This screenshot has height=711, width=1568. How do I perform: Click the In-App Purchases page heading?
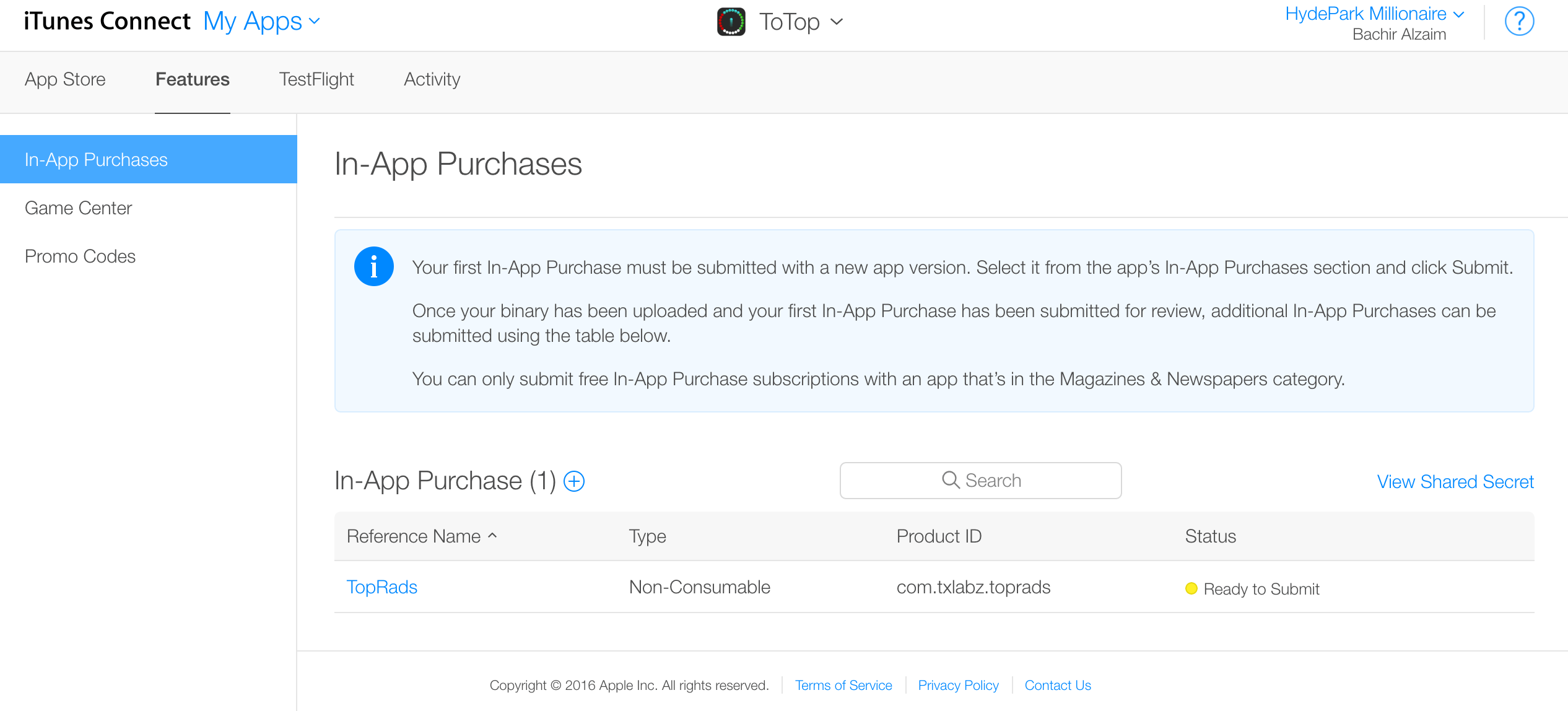click(x=458, y=164)
